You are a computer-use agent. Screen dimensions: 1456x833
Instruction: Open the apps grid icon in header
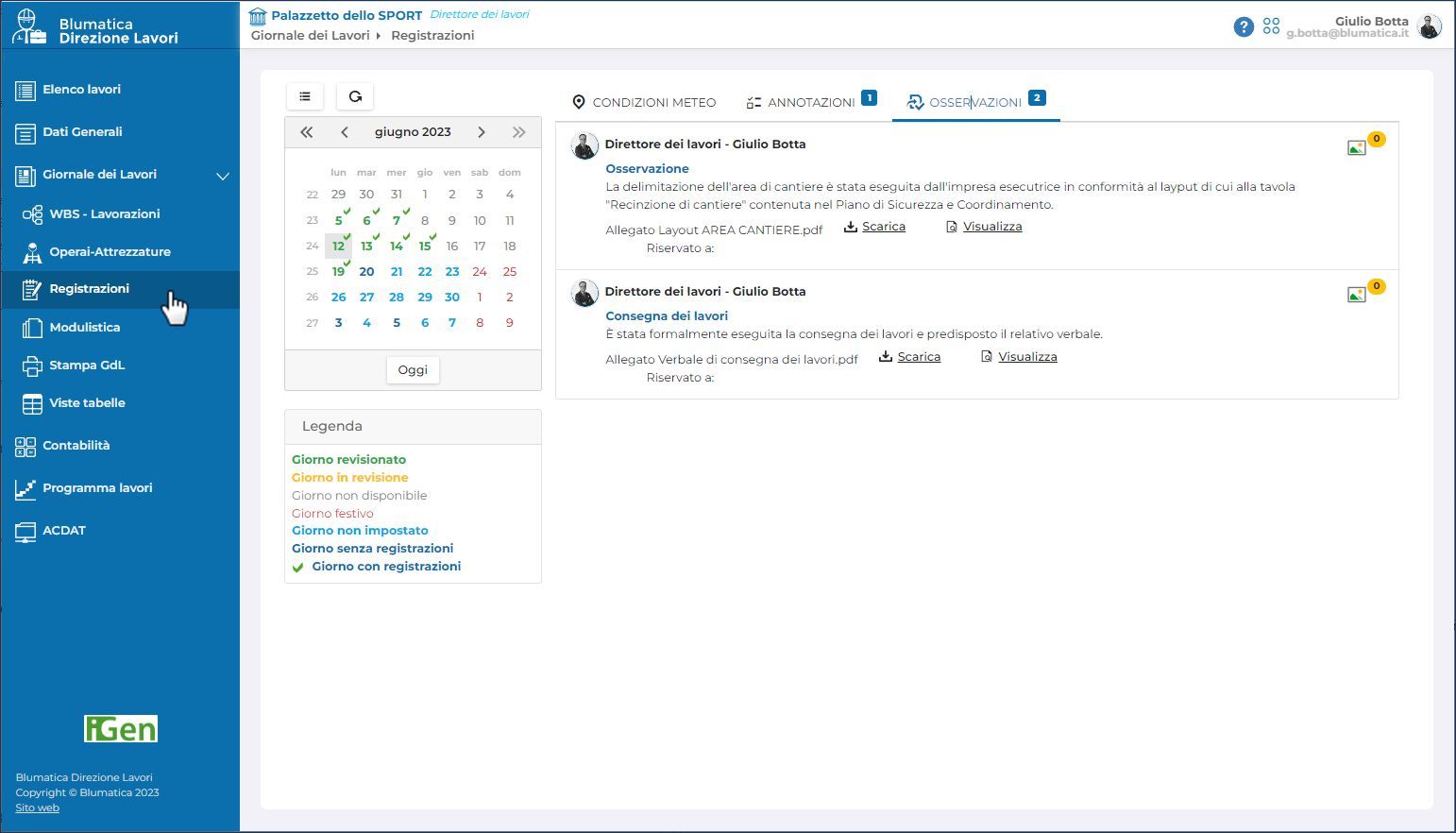coord(1271,26)
